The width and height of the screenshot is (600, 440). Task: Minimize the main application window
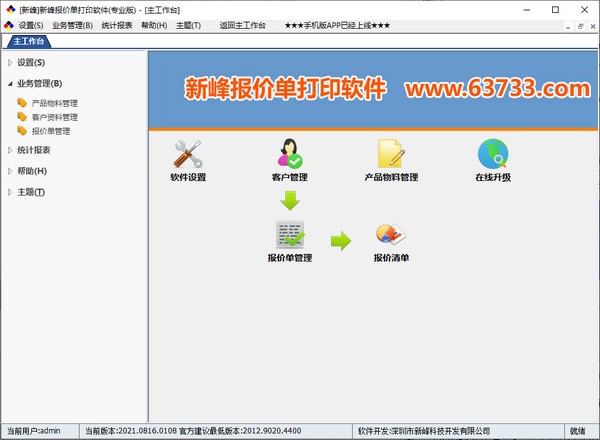(x=527, y=10)
